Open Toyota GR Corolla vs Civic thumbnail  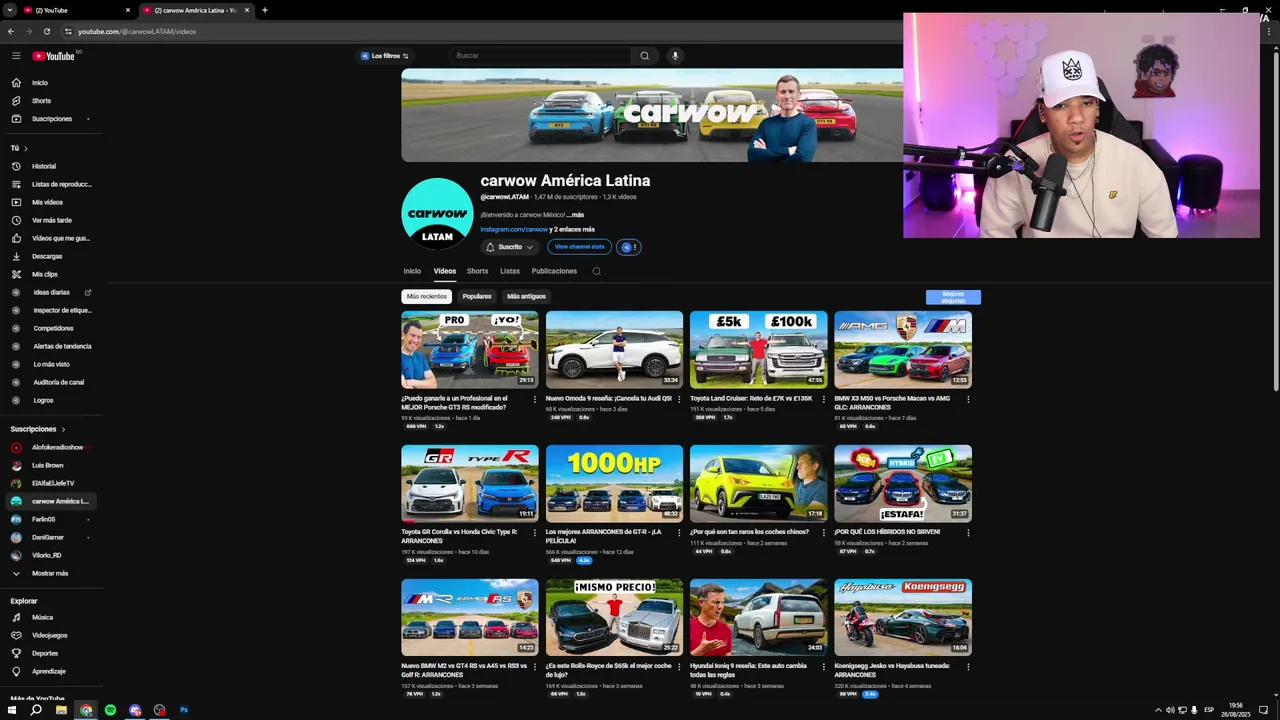470,484
